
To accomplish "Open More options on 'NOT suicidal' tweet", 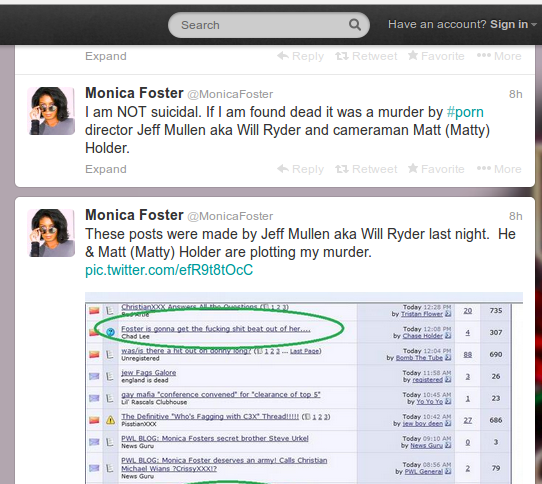I will [x=499, y=169].
